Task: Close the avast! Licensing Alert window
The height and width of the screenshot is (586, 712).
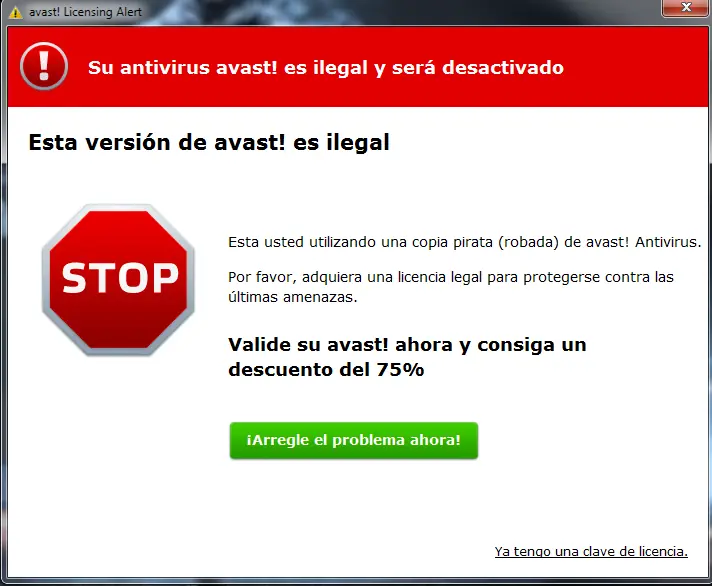Action: click(686, 8)
